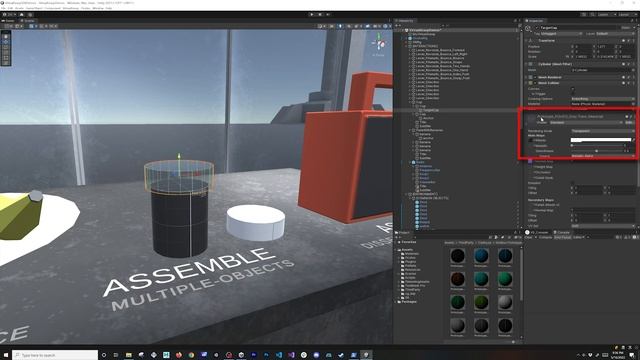This screenshot has height=360, width=640.
Task: Toggle Error Pause in the Console
Action: [x=562, y=237]
